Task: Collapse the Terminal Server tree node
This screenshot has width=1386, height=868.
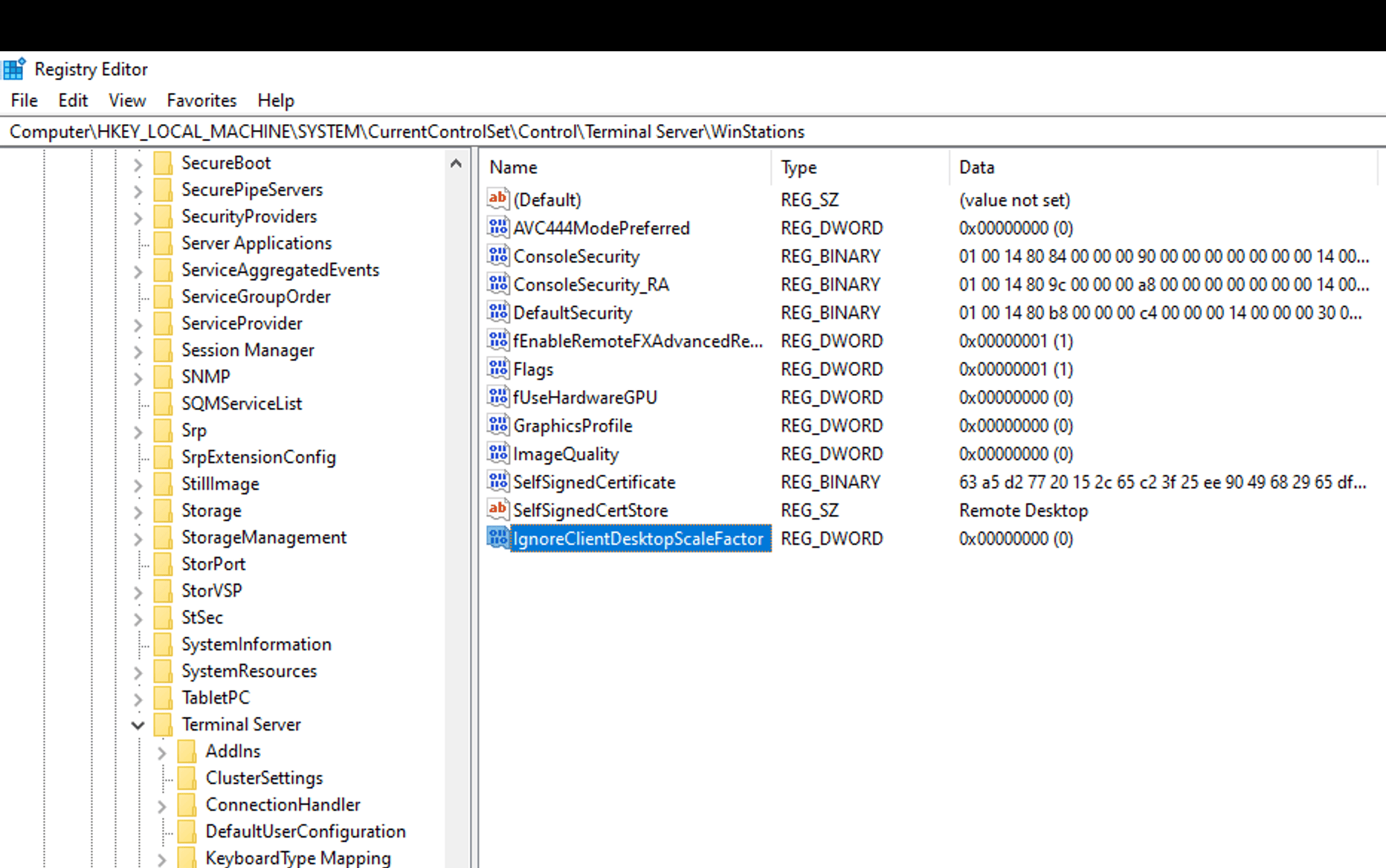Action: tap(138, 725)
